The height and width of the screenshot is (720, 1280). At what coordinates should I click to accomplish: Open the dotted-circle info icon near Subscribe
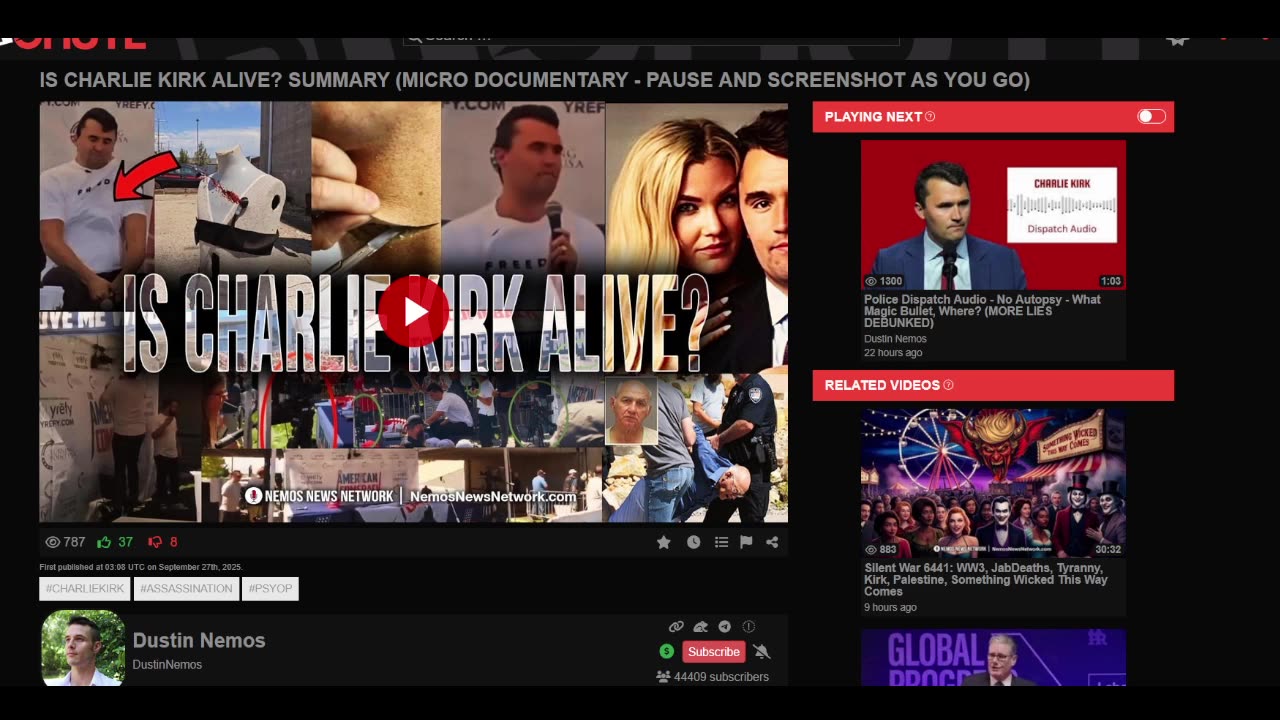coord(748,627)
